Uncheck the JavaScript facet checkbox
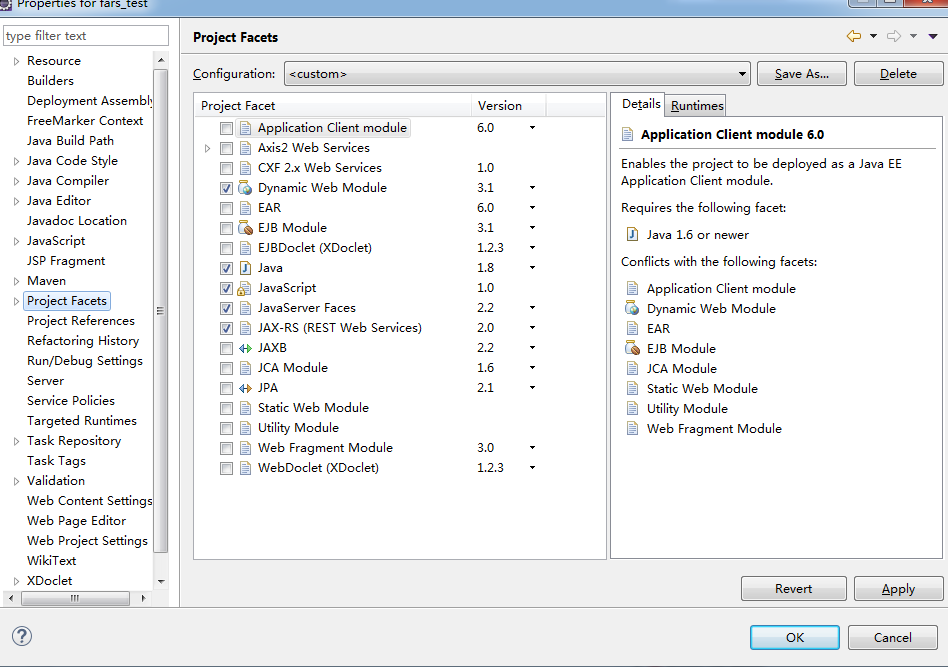Screen dimensions: 948x667 [x=226, y=288]
